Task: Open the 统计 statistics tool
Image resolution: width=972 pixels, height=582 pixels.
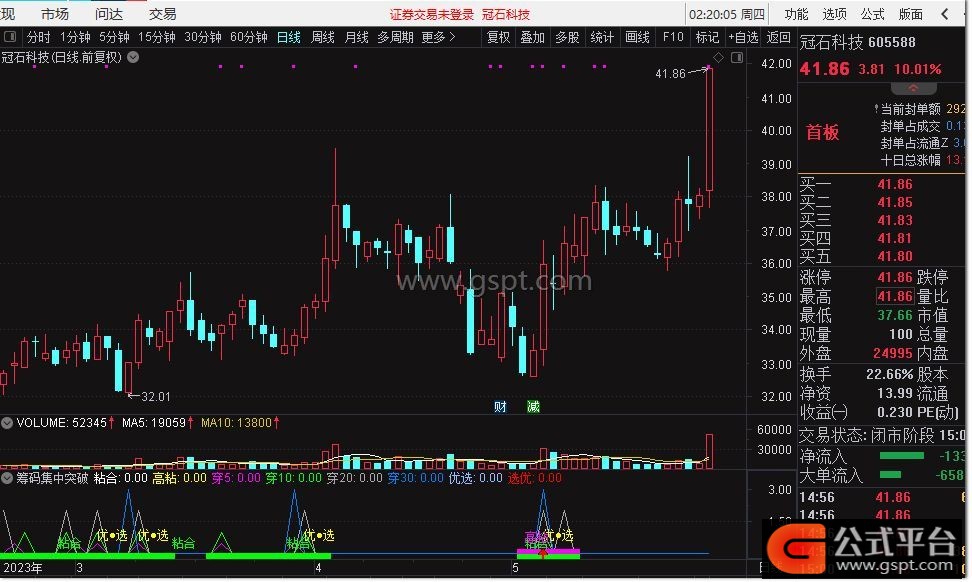Action: coord(602,37)
